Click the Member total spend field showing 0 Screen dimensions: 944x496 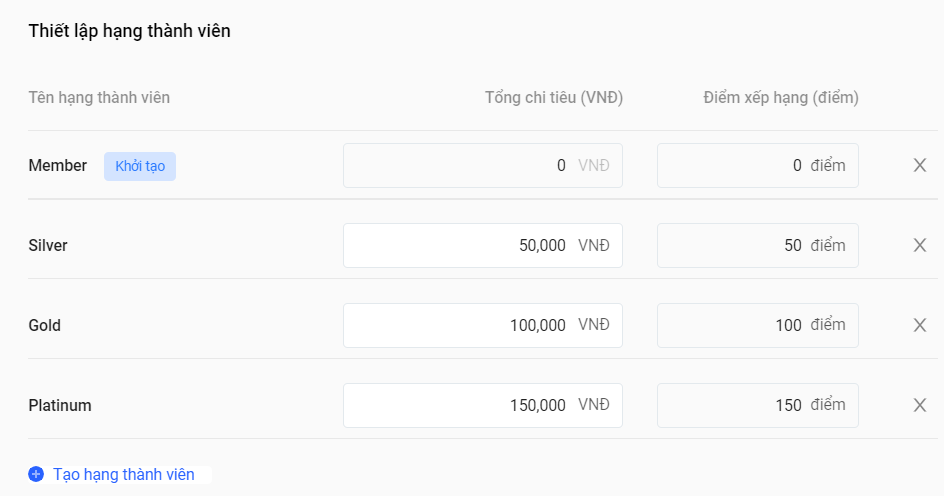pyautogui.click(x=483, y=166)
